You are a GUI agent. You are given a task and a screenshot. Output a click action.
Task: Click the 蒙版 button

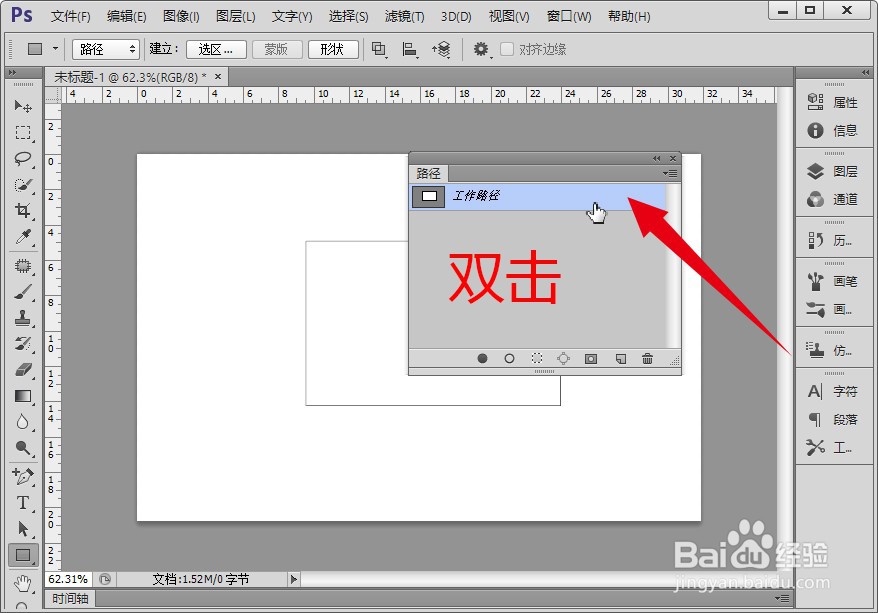tap(277, 49)
